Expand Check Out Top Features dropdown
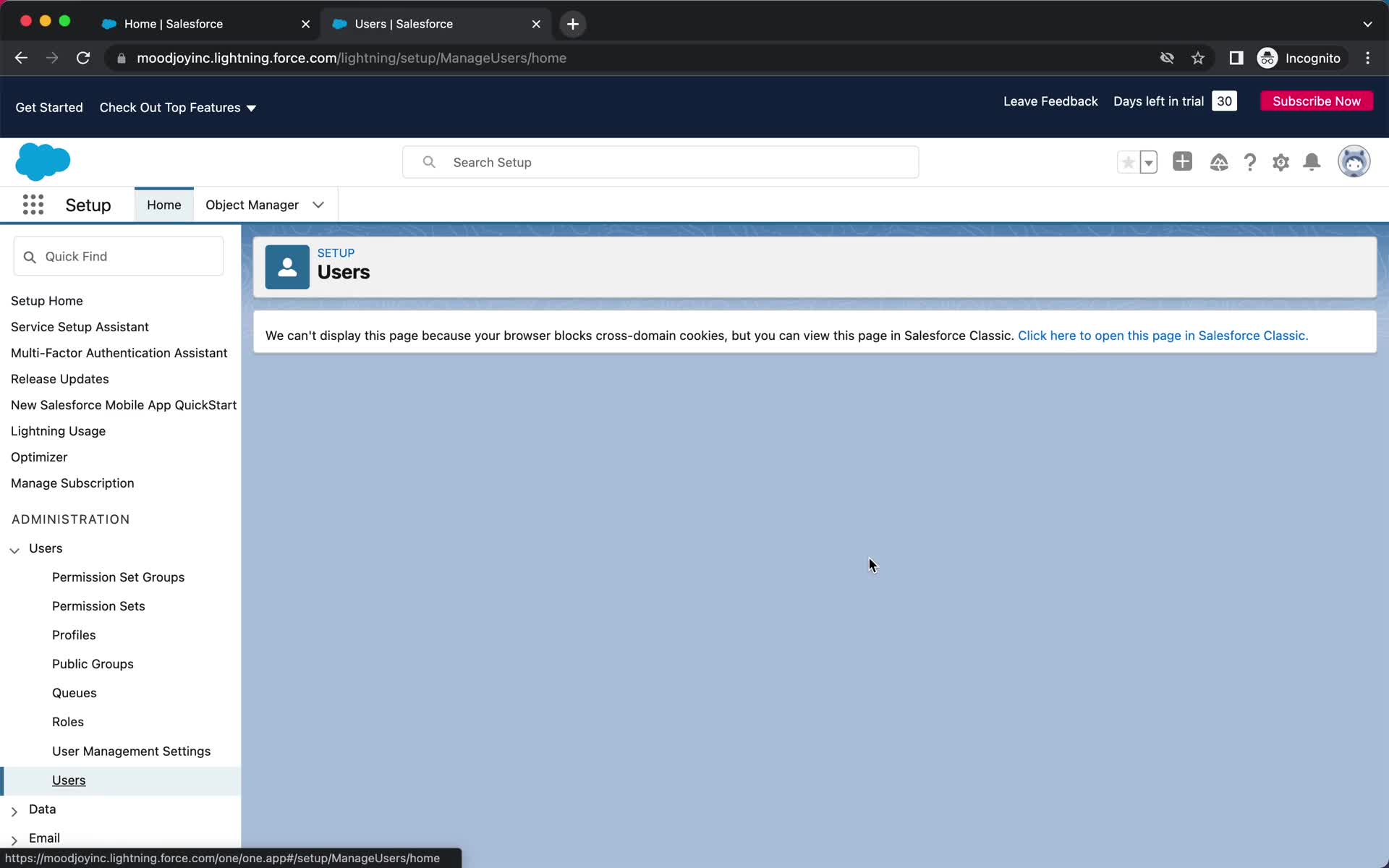Viewport: 1389px width, 868px height. pyautogui.click(x=178, y=107)
